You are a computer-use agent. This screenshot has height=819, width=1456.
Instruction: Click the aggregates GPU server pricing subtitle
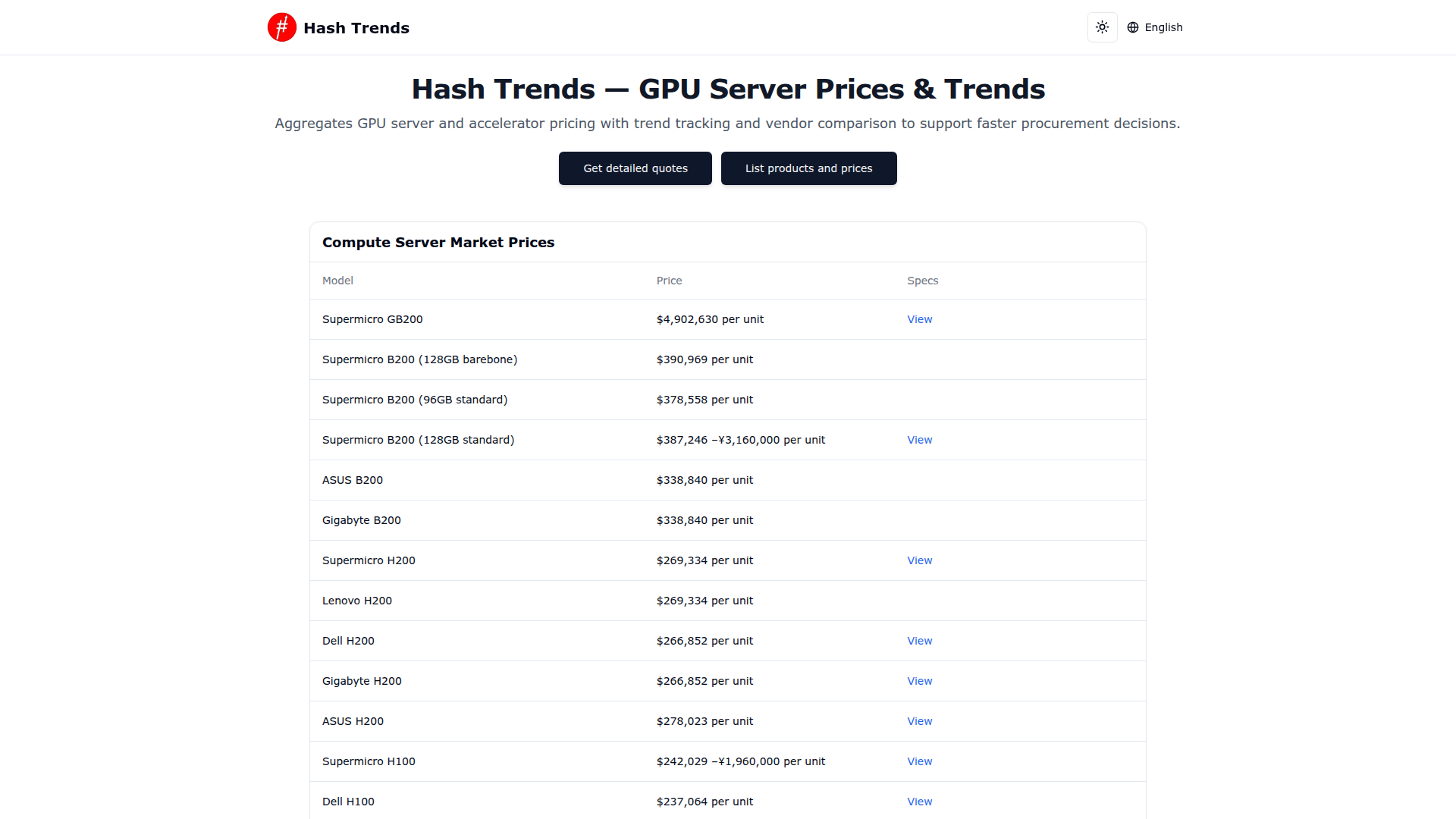(x=727, y=124)
